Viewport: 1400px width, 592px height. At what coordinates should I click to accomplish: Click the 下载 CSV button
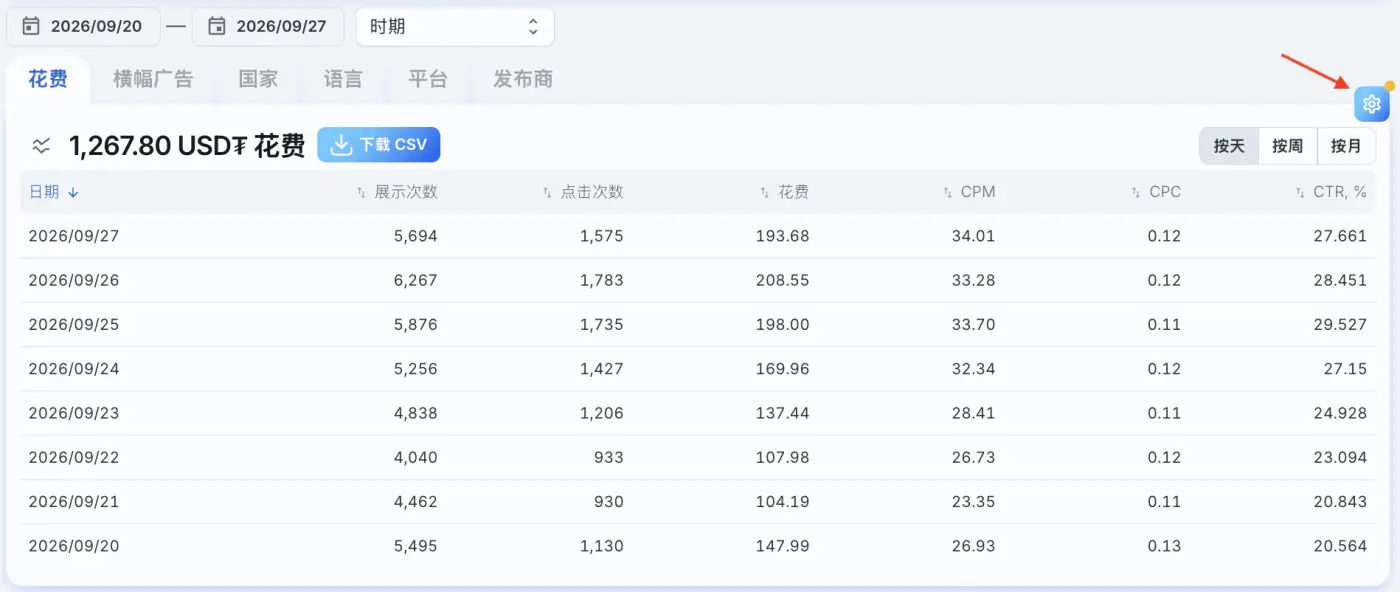click(379, 145)
